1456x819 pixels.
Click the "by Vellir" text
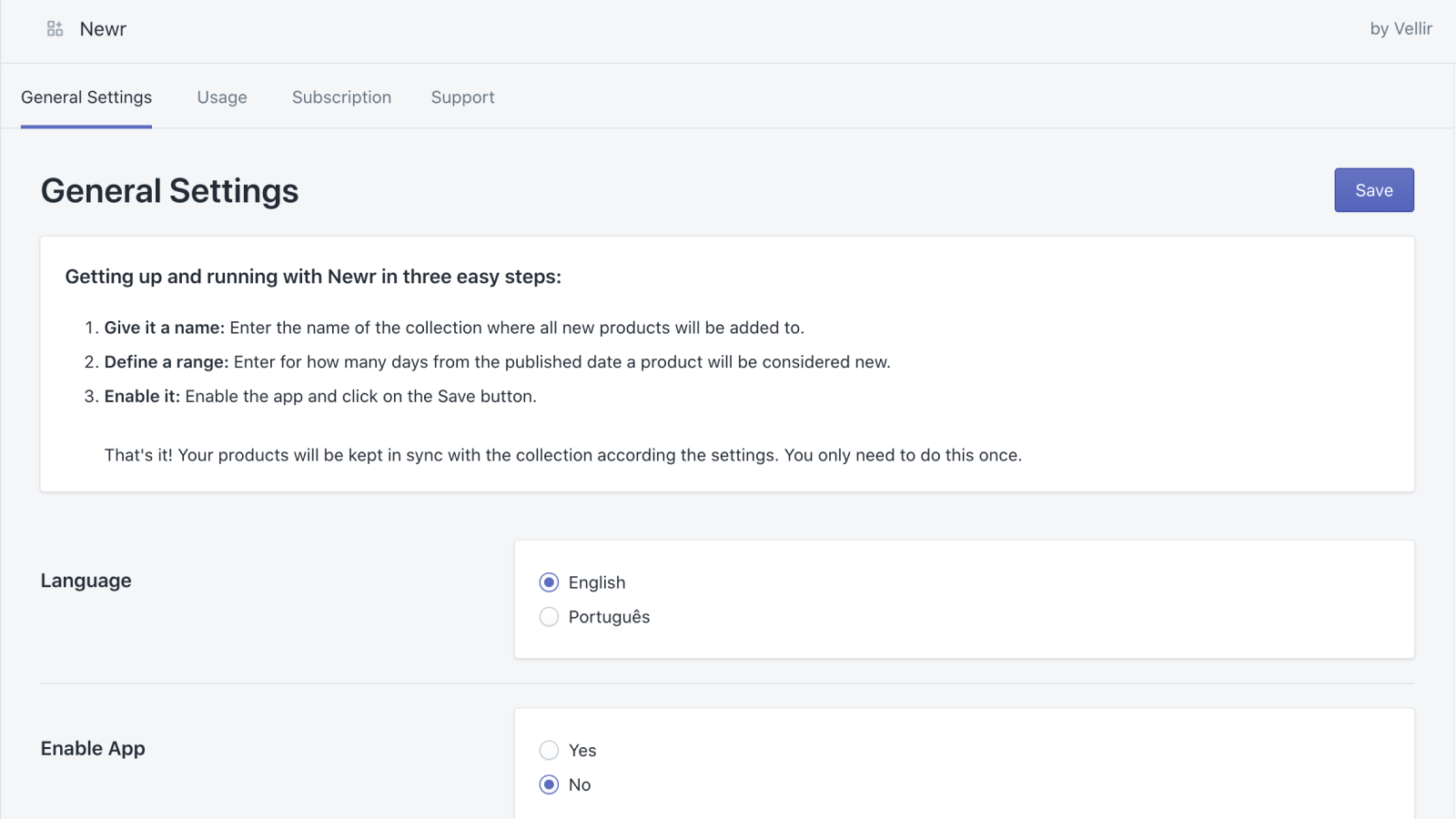tap(1400, 29)
